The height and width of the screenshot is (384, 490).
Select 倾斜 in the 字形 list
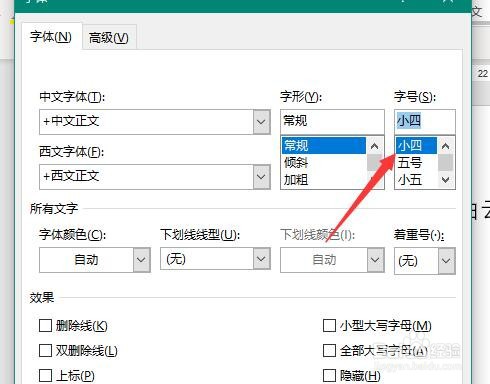(x=324, y=163)
